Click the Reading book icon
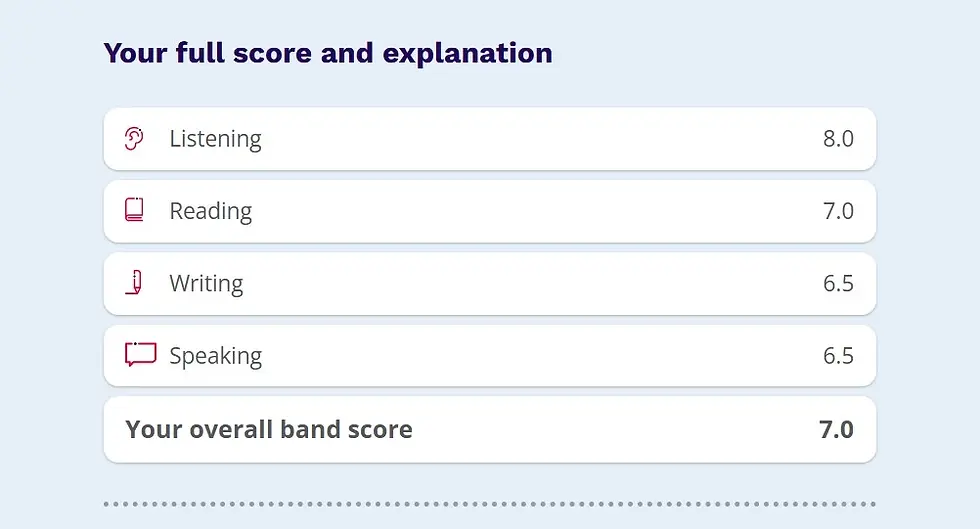 click(x=135, y=210)
